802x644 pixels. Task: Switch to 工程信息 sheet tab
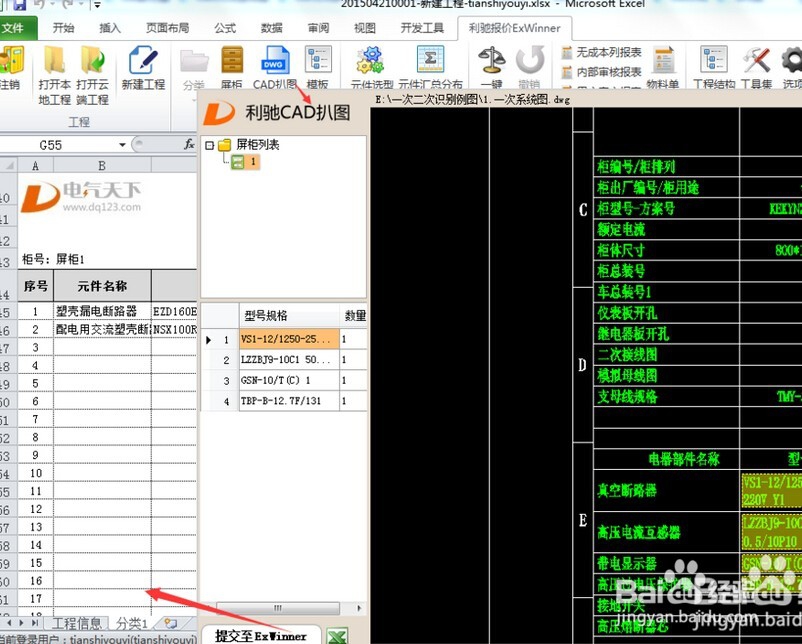[77, 623]
